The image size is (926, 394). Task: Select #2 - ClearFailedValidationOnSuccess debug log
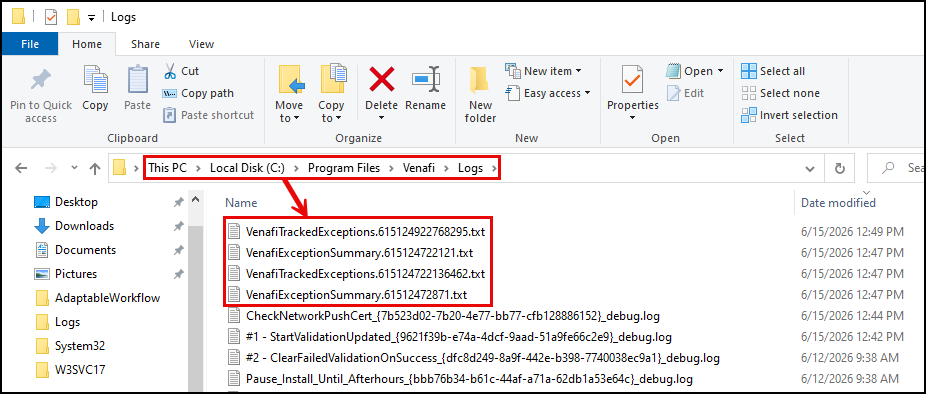point(474,358)
